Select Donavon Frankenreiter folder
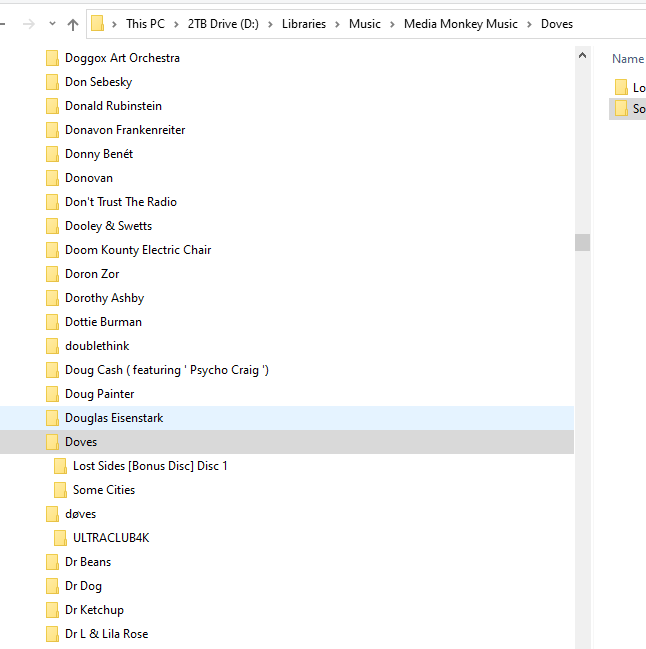The width and height of the screenshot is (646, 649). coord(125,130)
